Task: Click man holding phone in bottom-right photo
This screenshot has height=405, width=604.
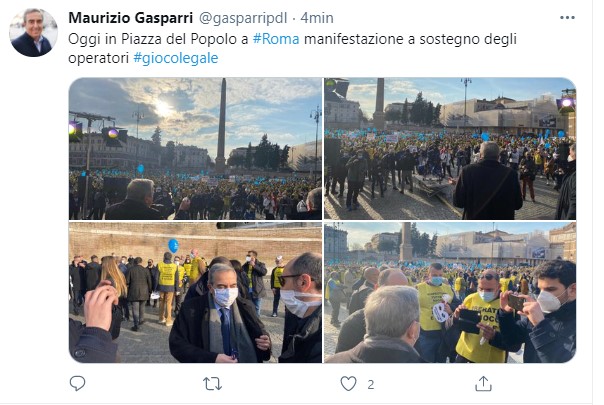Action: [x=543, y=310]
